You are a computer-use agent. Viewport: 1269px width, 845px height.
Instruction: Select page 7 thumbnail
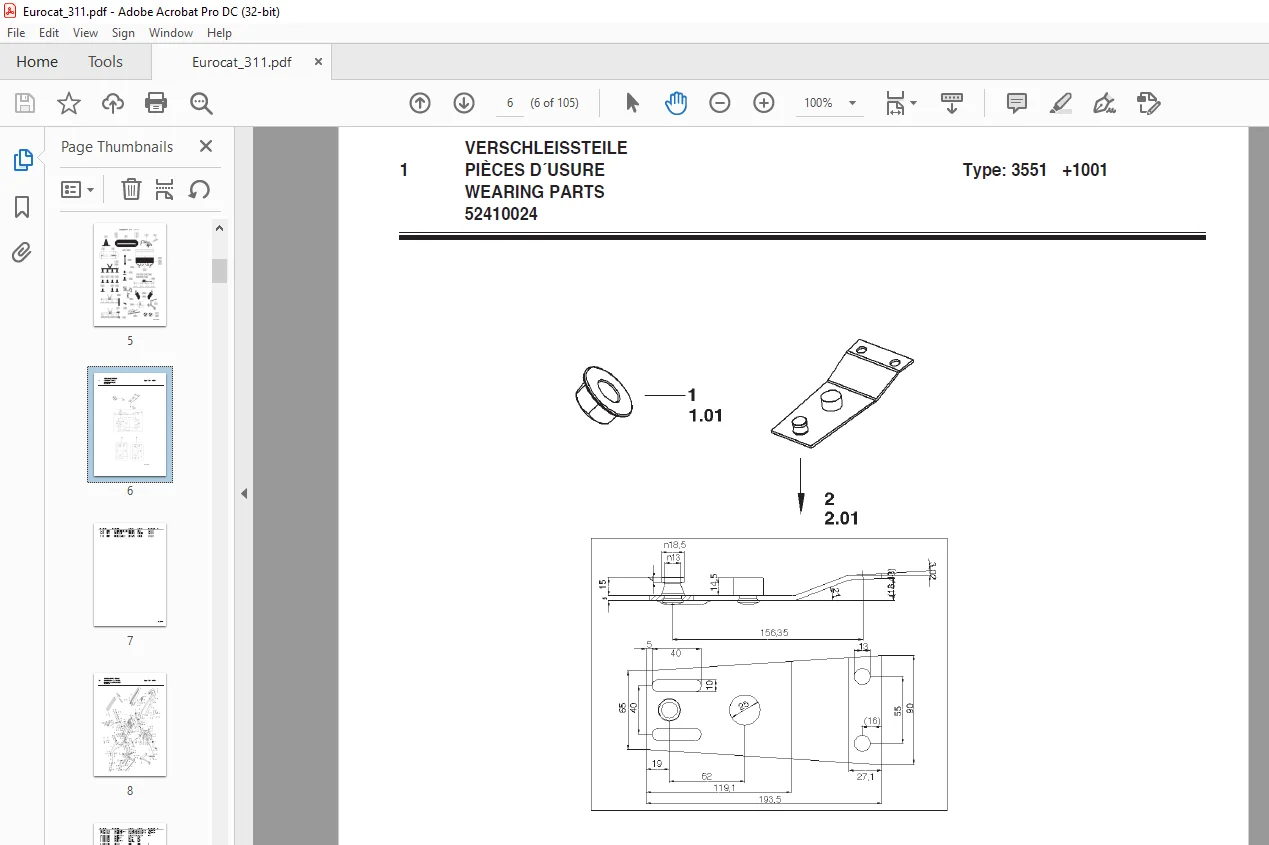click(130, 574)
